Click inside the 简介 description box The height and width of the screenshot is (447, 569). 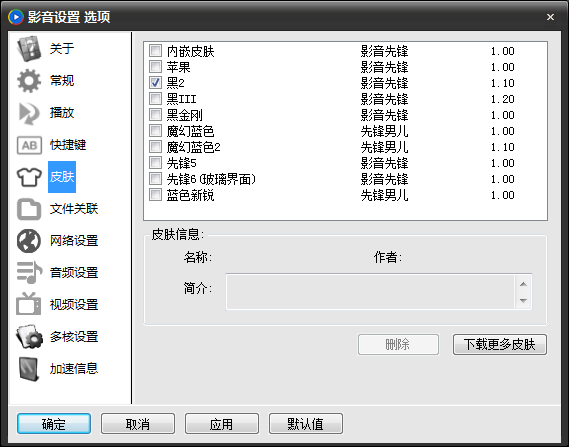point(370,292)
